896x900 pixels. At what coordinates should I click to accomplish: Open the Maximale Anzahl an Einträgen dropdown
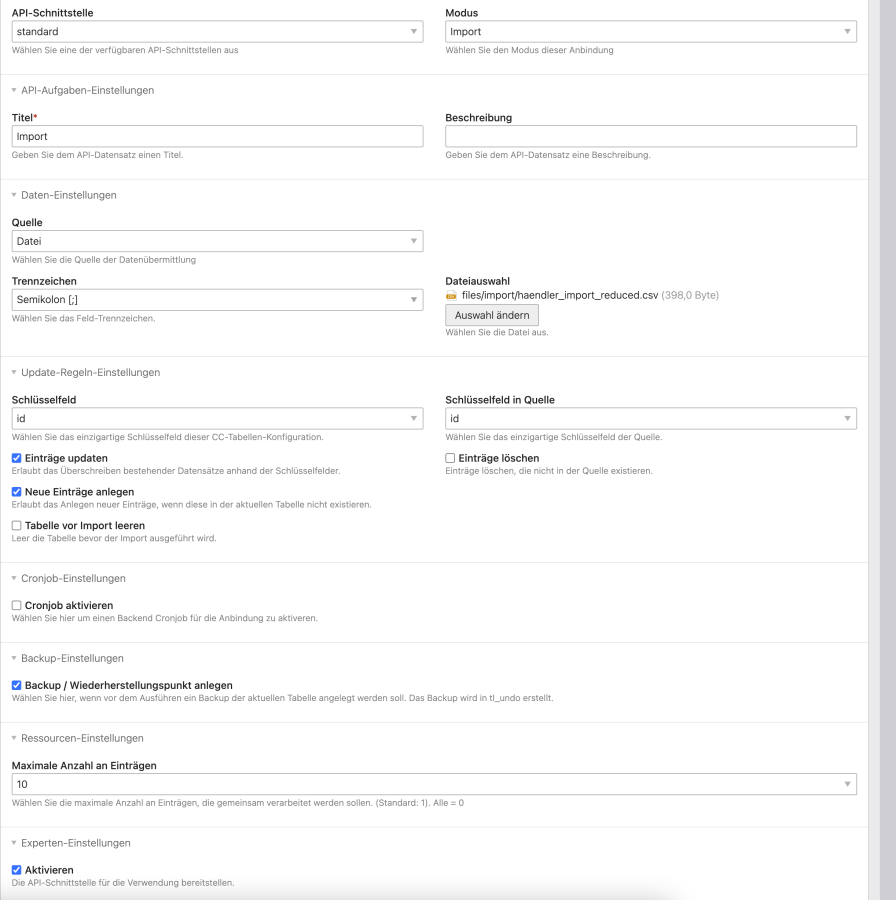coord(433,785)
